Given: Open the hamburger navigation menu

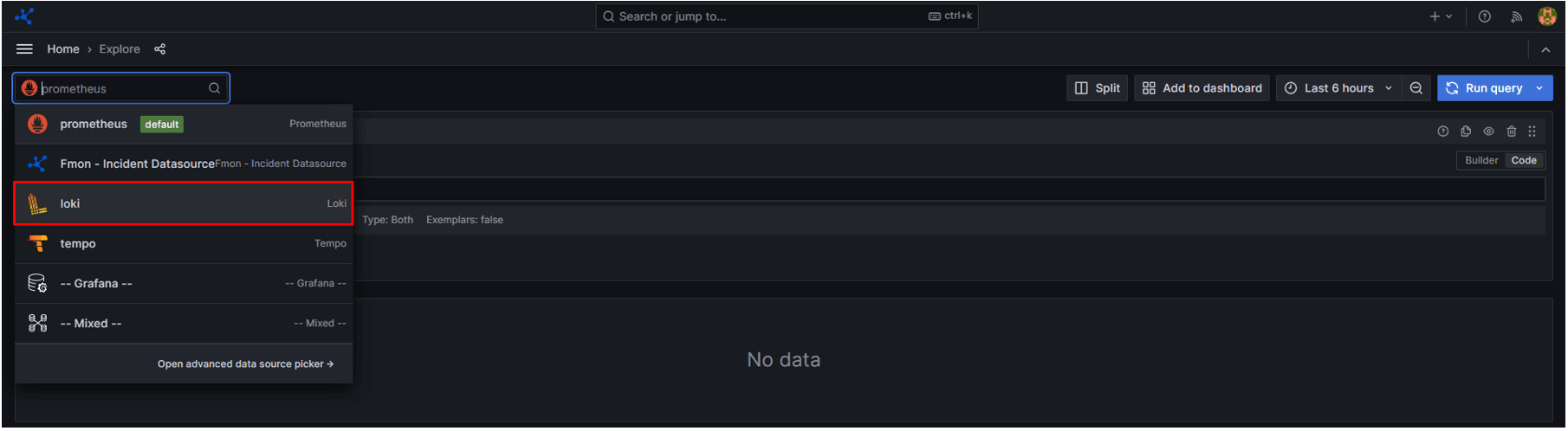Looking at the screenshot, I should point(24,49).
